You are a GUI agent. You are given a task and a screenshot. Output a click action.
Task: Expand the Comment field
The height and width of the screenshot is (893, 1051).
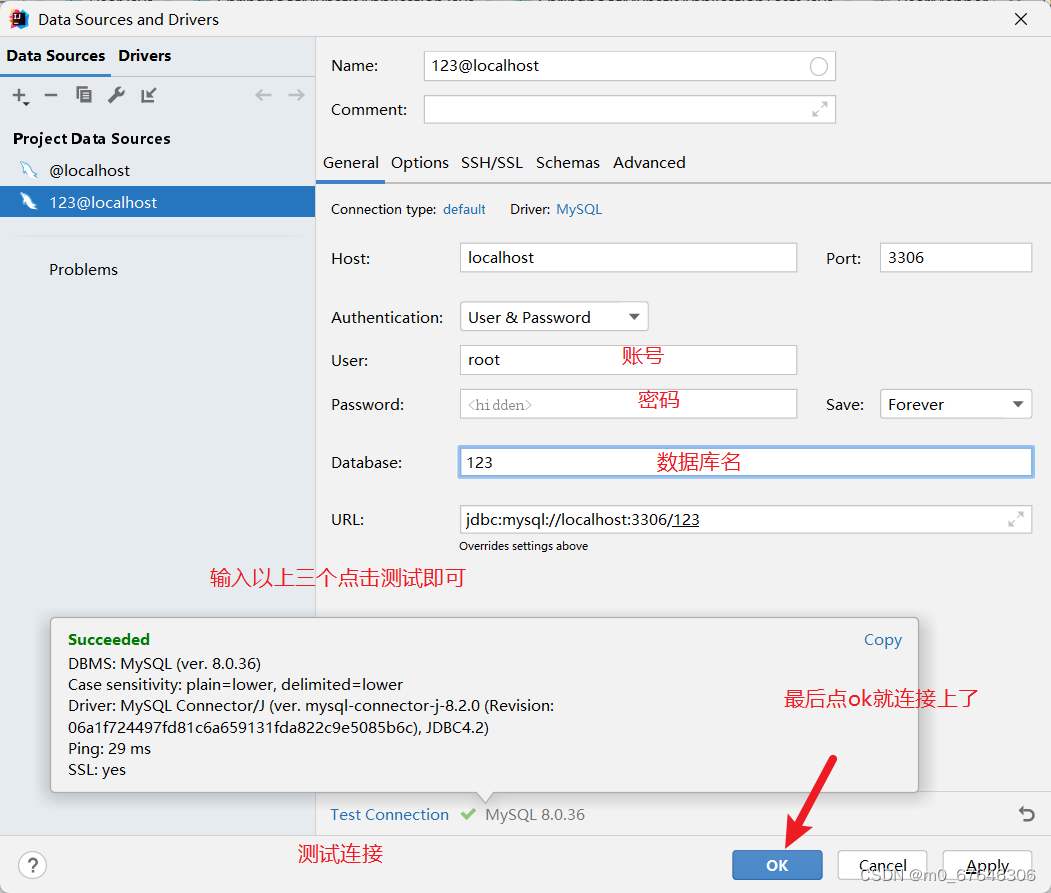click(x=819, y=109)
